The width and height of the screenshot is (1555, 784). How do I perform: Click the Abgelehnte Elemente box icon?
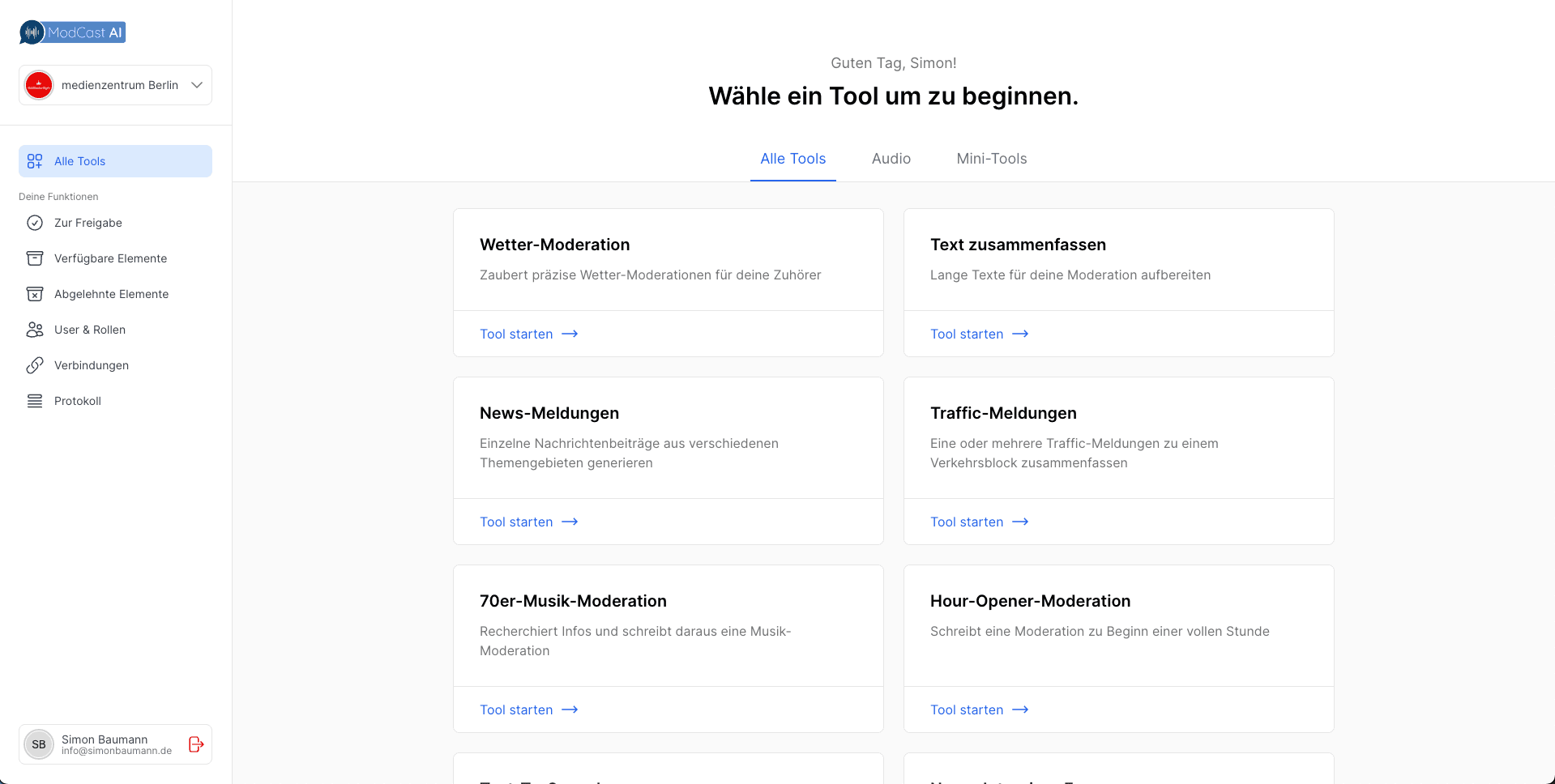pos(35,294)
